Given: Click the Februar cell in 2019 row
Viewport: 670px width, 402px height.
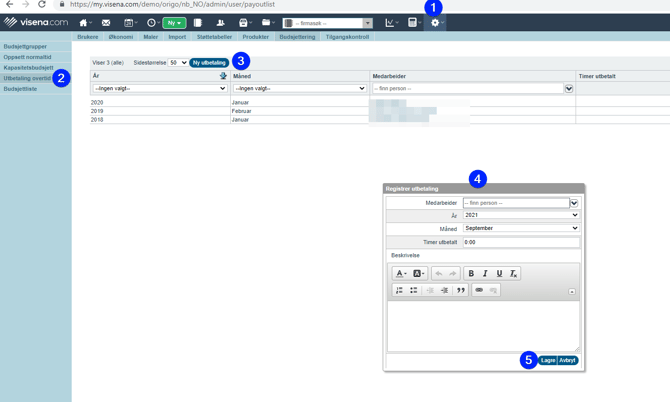Looking at the screenshot, I should coord(241,111).
